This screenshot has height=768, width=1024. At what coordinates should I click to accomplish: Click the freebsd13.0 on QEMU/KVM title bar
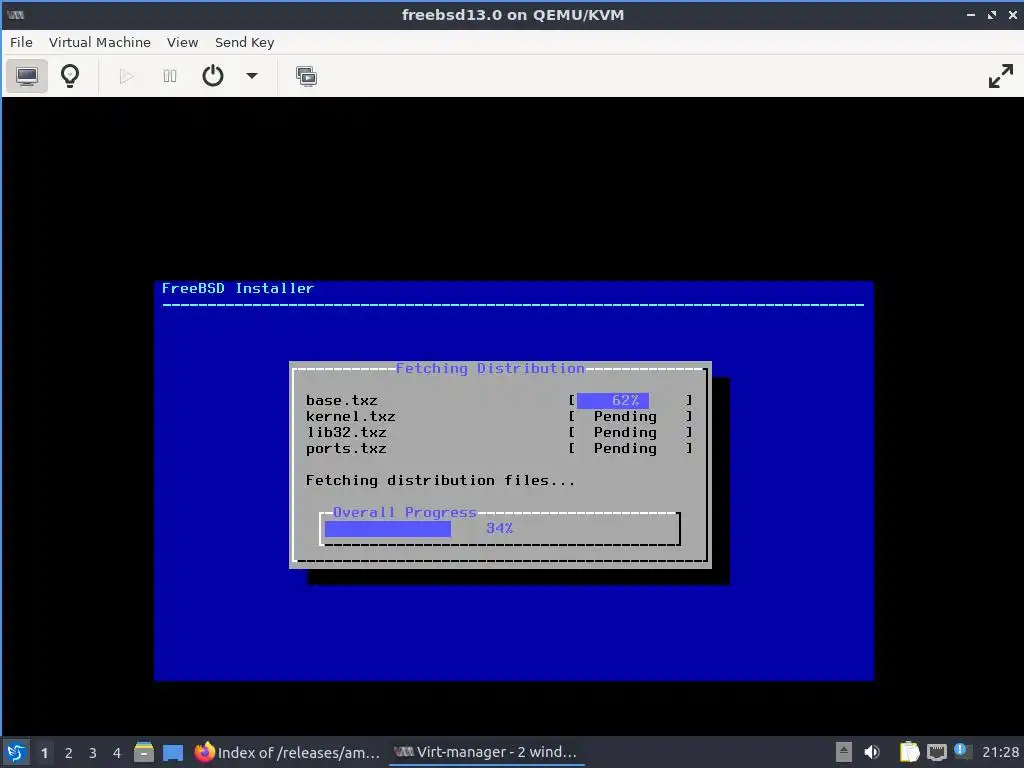click(x=513, y=14)
